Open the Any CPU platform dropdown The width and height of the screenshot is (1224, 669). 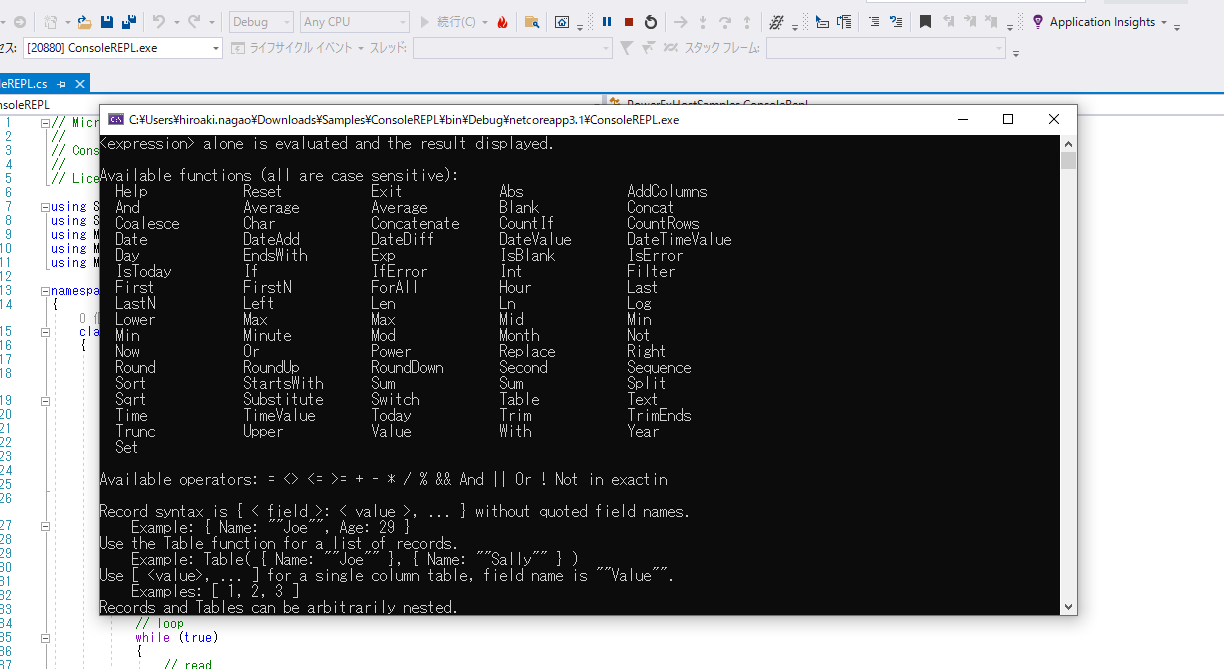click(x=355, y=22)
